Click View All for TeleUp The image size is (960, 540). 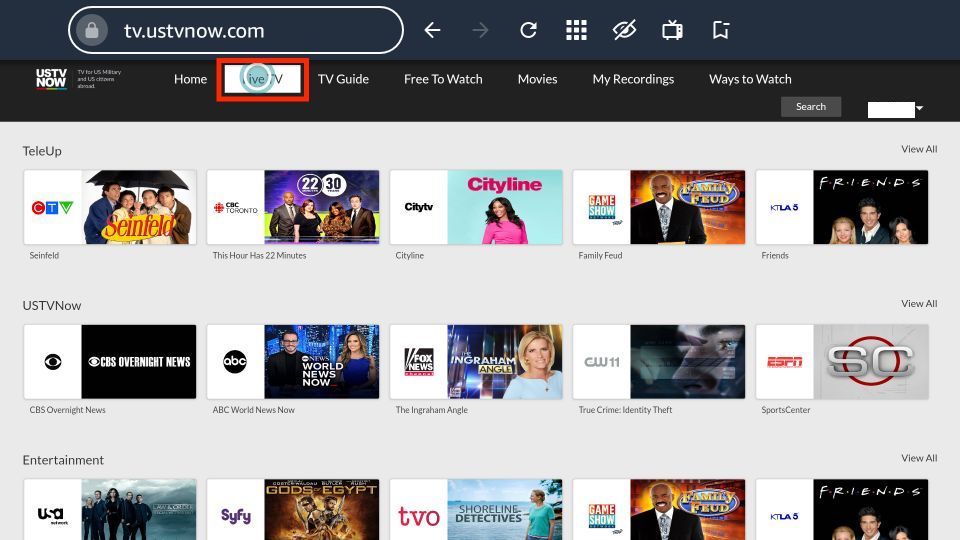click(919, 149)
